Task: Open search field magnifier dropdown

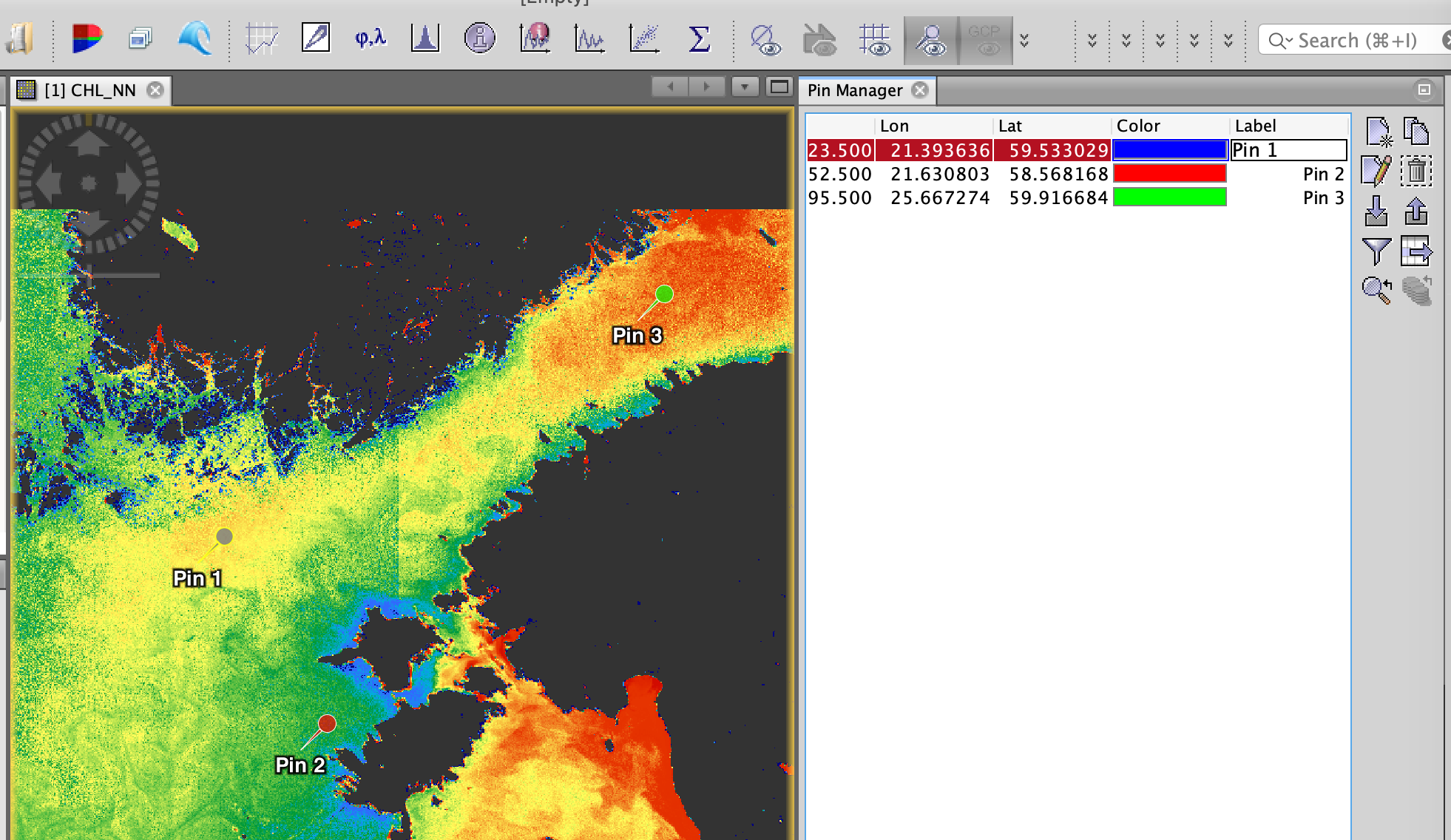Action: (1280, 41)
